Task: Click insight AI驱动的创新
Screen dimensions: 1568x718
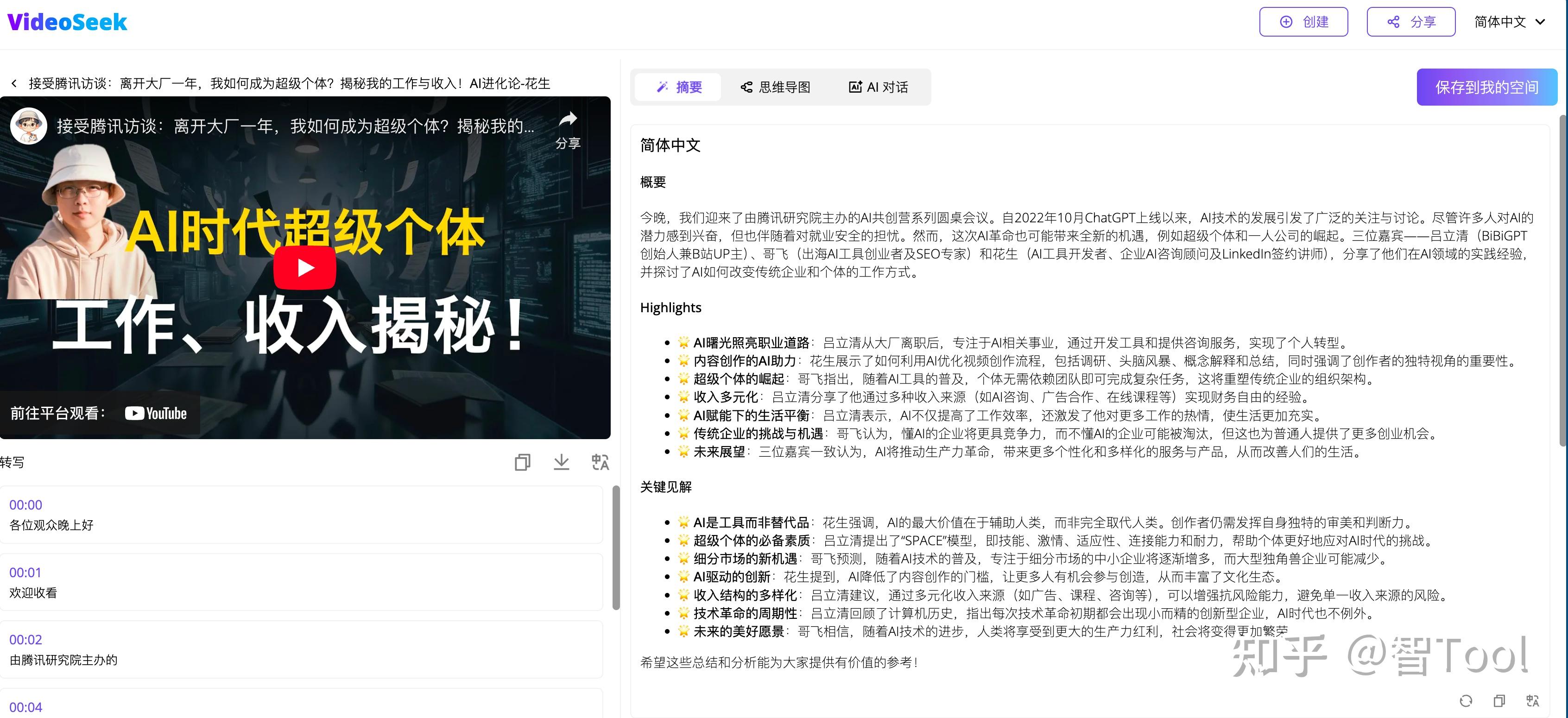Action: coord(732,577)
